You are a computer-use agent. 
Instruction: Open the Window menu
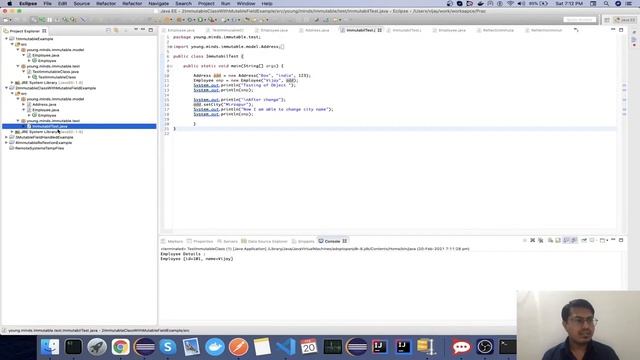point(246,3)
